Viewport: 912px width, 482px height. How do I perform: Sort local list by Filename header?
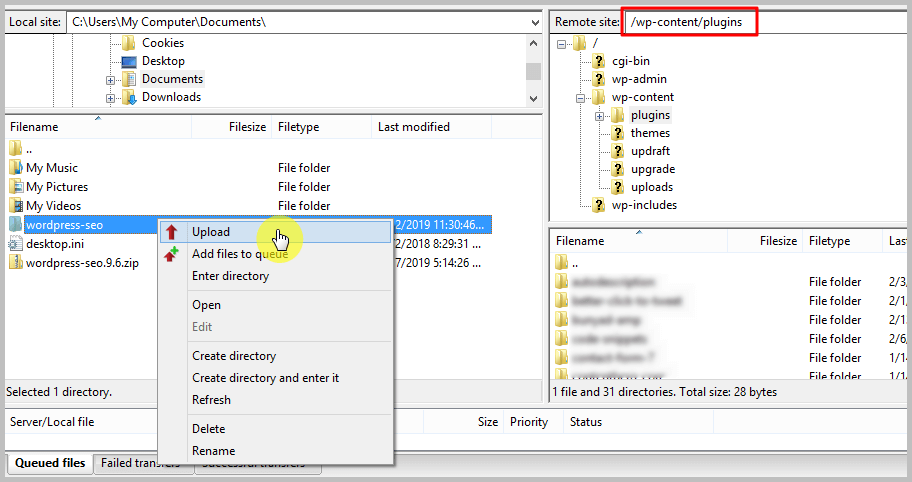point(98,127)
